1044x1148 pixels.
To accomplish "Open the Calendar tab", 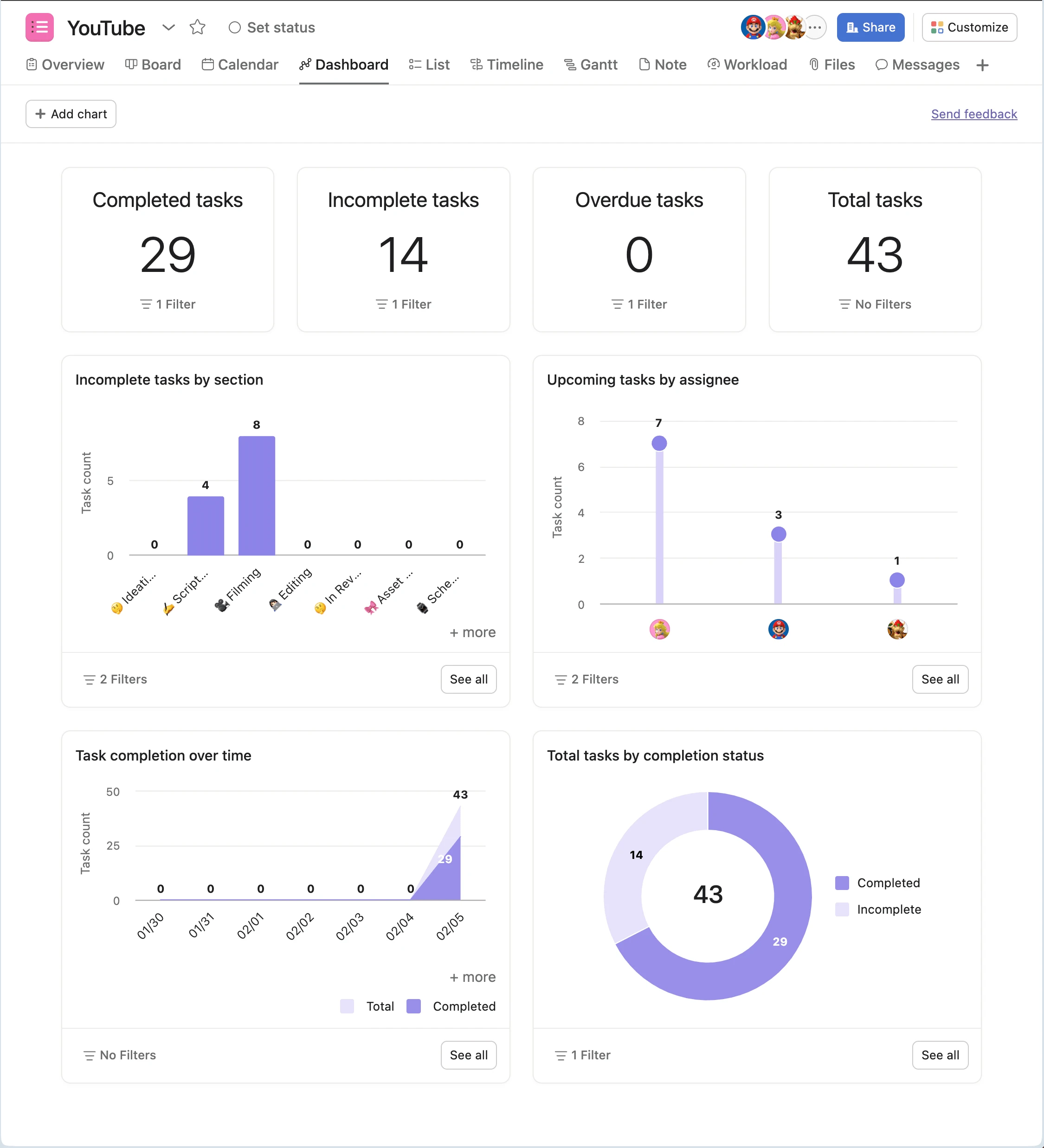I will coord(240,65).
